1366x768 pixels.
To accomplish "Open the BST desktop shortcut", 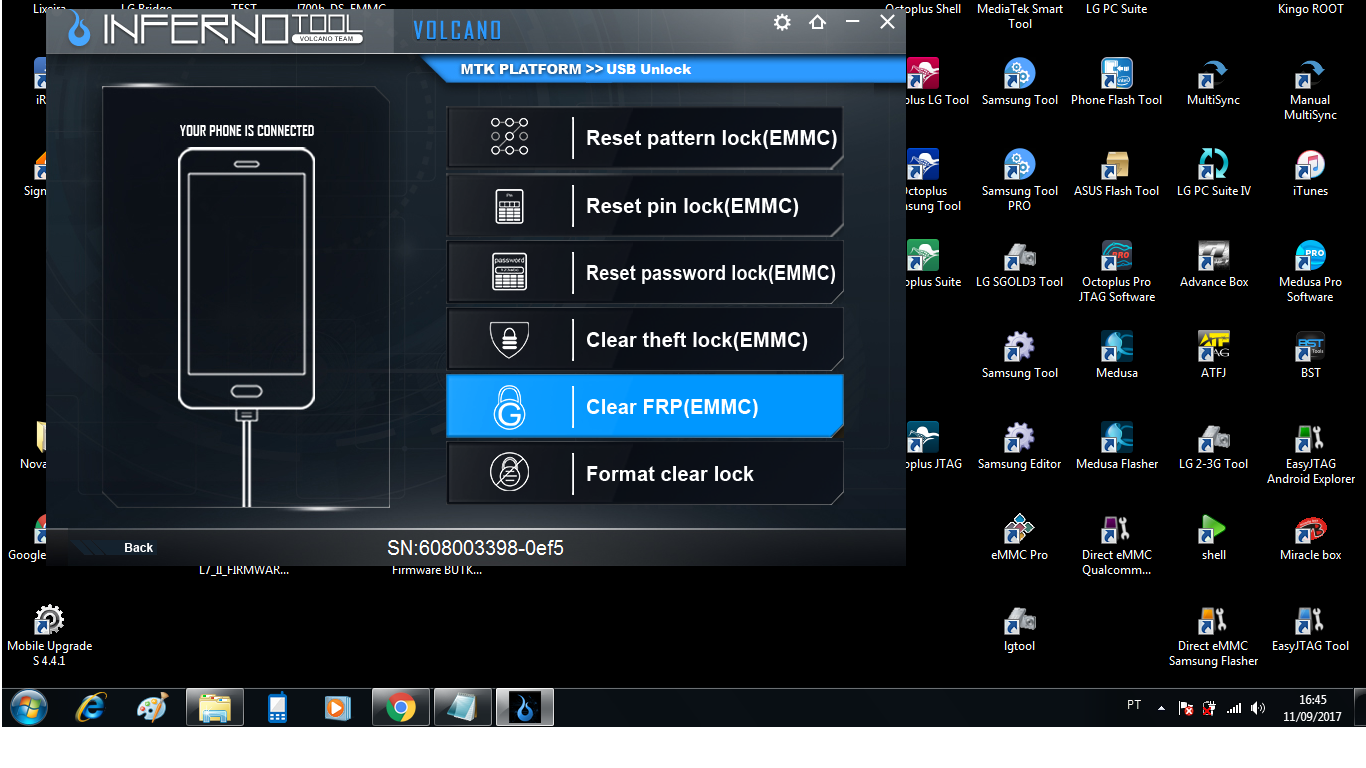I will click(x=1310, y=354).
